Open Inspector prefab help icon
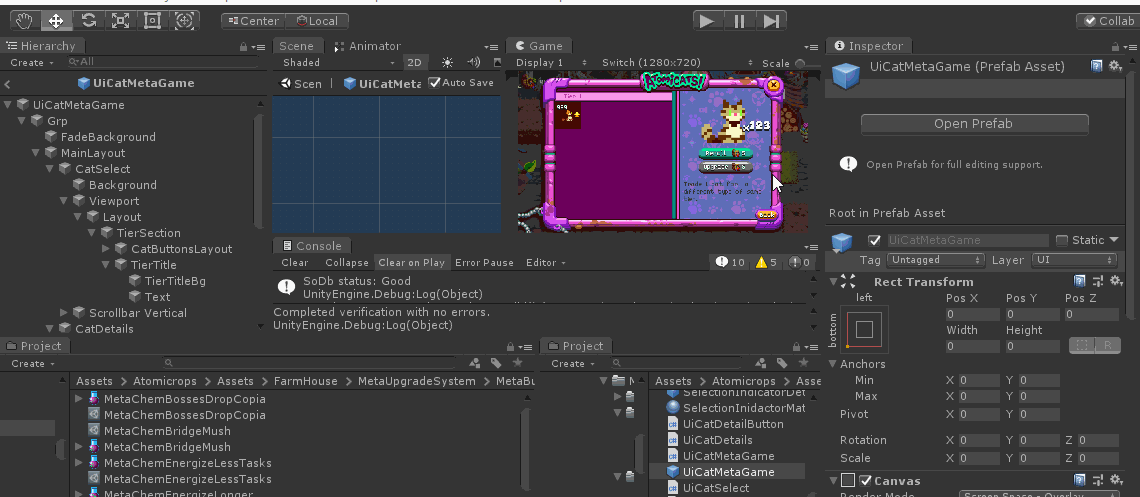The image size is (1140, 497). coord(1096,66)
